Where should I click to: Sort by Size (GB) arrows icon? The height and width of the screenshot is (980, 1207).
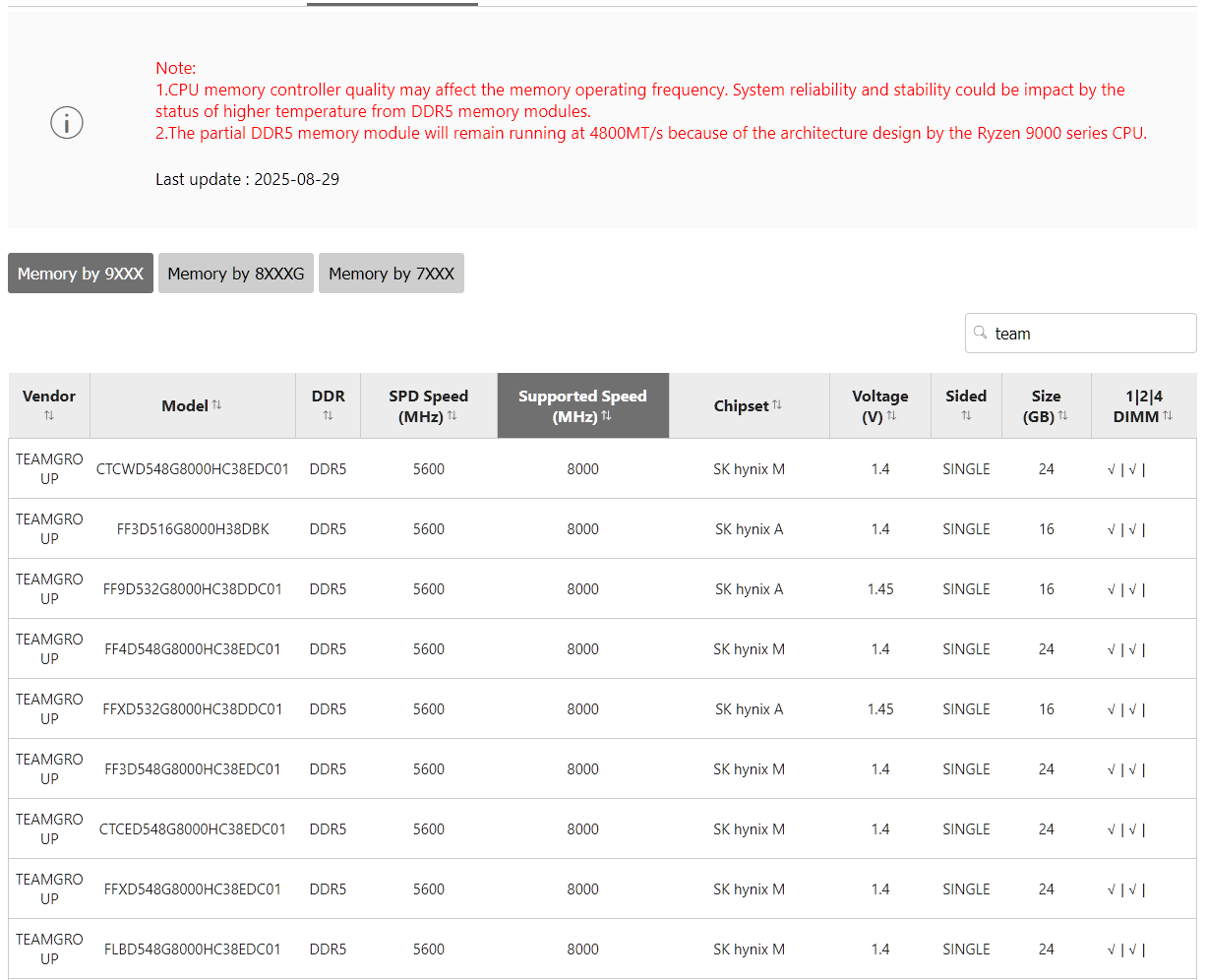[1063, 416]
